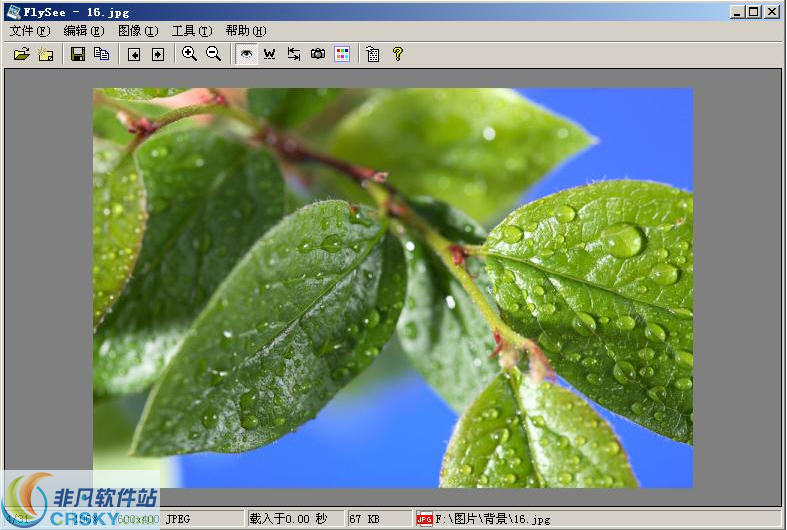Click the open file folder icon
787x530 pixels.
pos(22,54)
